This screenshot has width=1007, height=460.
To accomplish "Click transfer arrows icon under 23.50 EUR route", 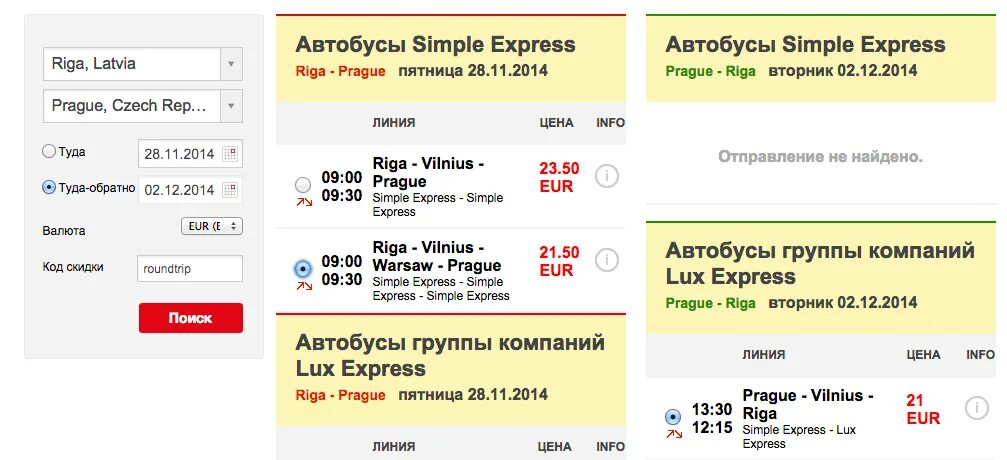I will [304, 202].
